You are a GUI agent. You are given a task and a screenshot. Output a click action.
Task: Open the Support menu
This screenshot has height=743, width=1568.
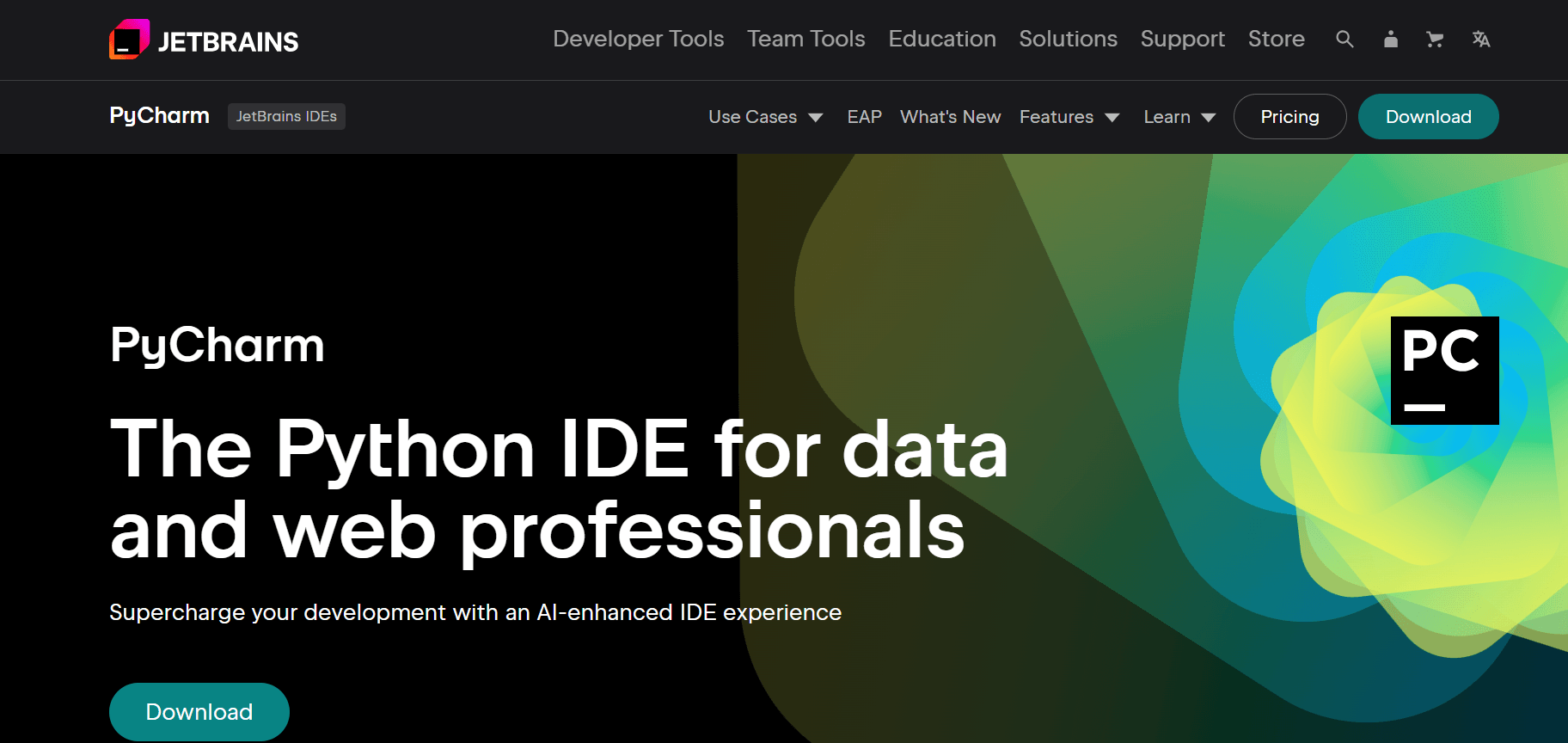(1183, 39)
